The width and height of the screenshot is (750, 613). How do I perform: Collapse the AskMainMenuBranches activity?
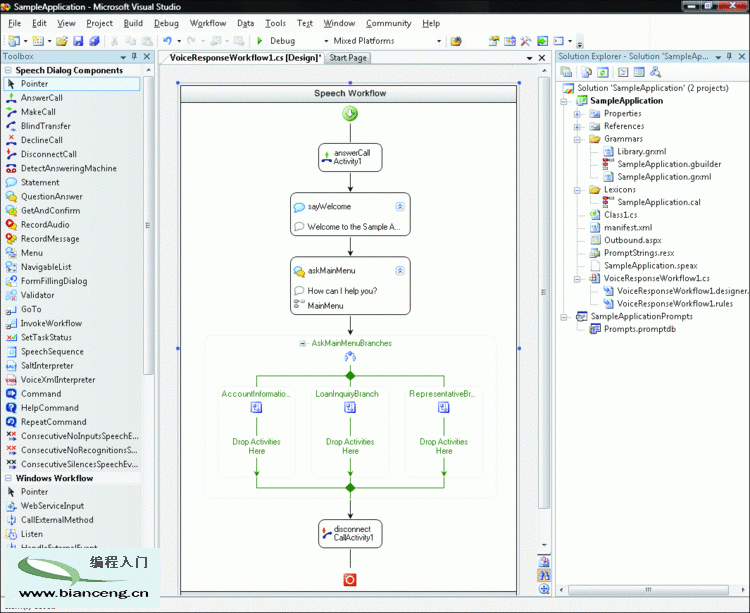tap(302, 343)
